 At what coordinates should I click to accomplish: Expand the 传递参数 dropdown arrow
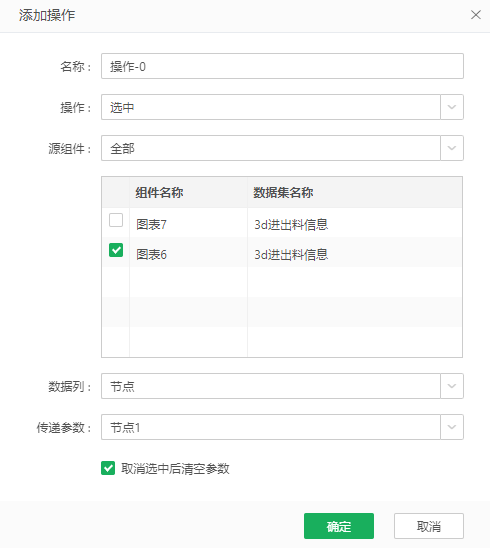(x=452, y=427)
